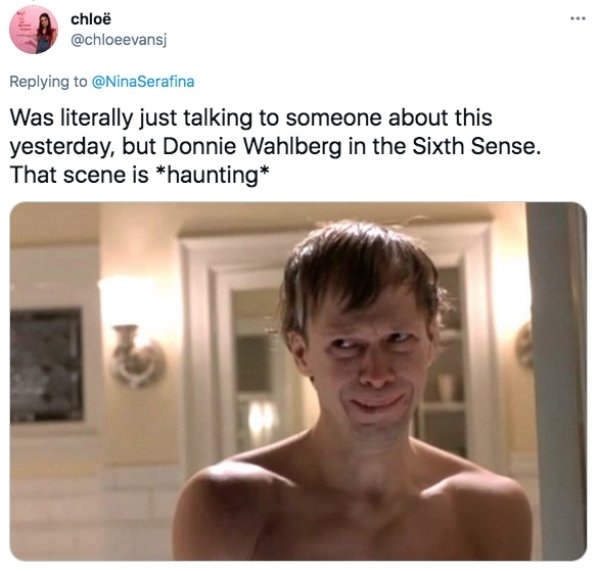Click the word "literally" in the tweet
The width and height of the screenshot is (600, 571).
point(96,118)
